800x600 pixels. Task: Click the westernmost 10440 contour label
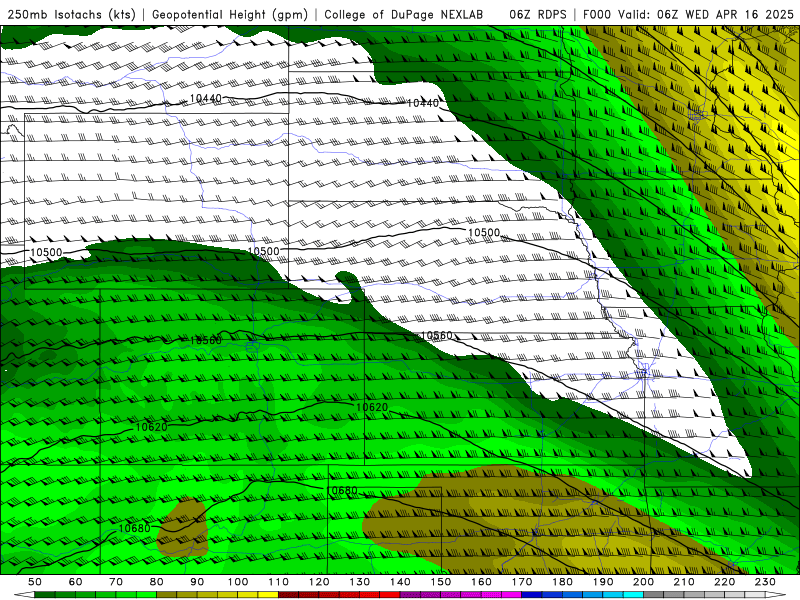206,98
